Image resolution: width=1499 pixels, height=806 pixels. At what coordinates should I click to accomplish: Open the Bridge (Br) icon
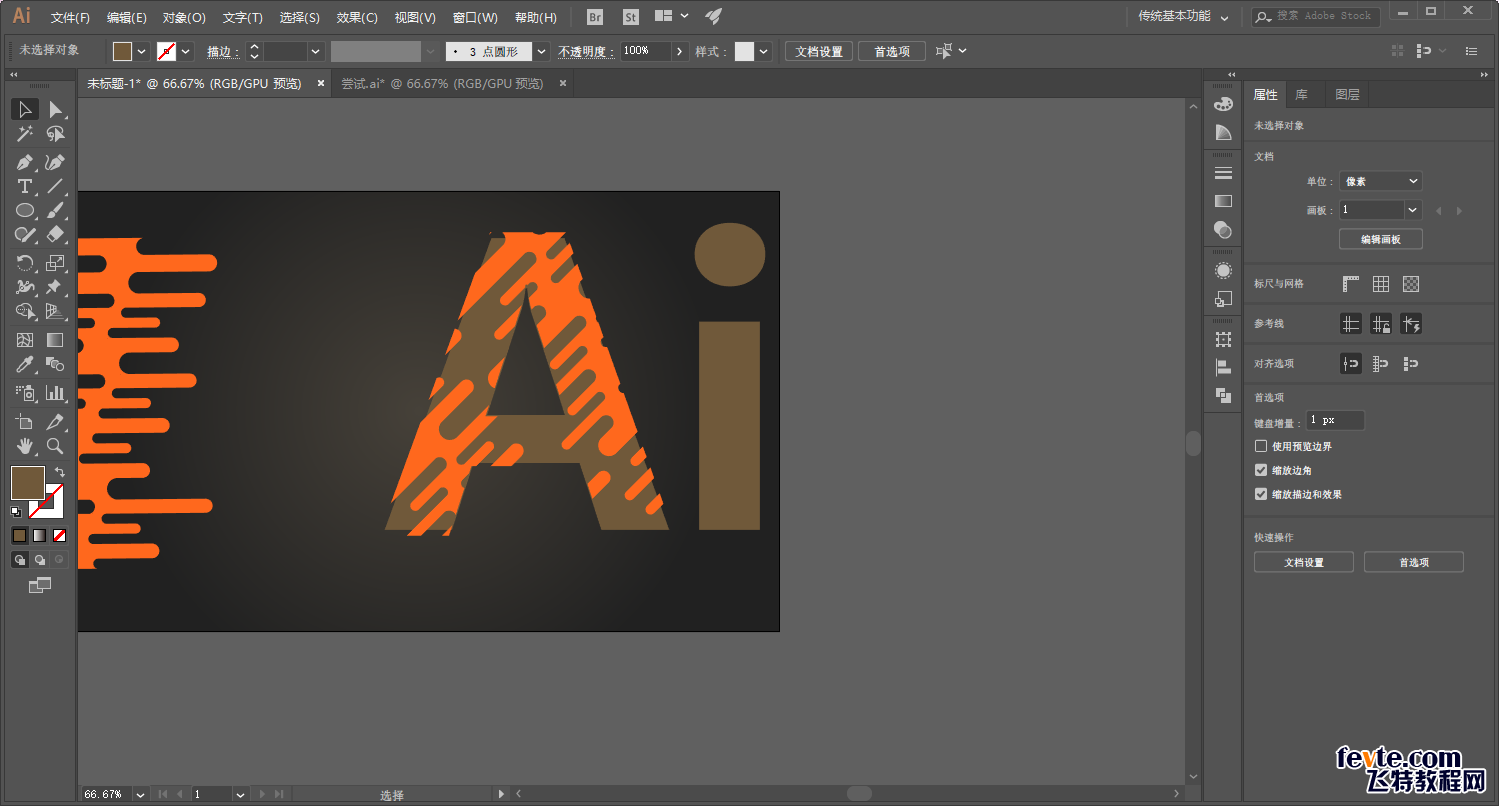pyautogui.click(x=595, y=17)
